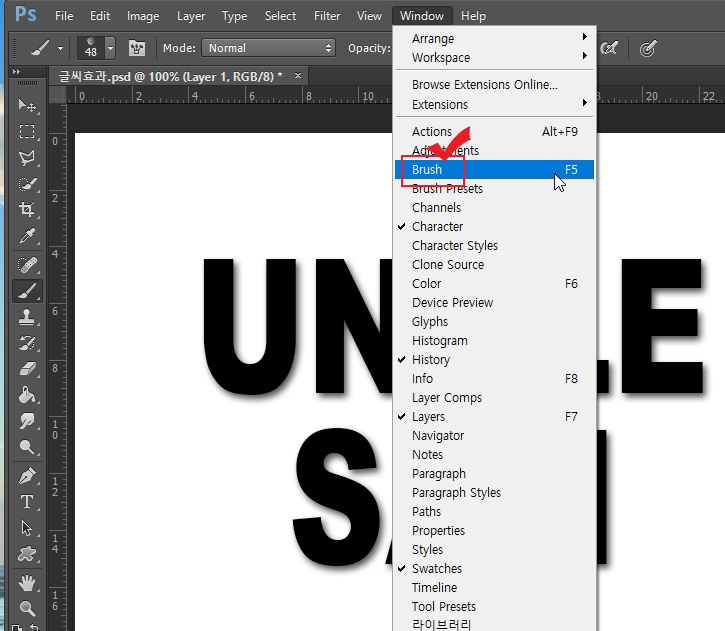
Task: Select the Quick Selection tool
Action: [27, 184]
